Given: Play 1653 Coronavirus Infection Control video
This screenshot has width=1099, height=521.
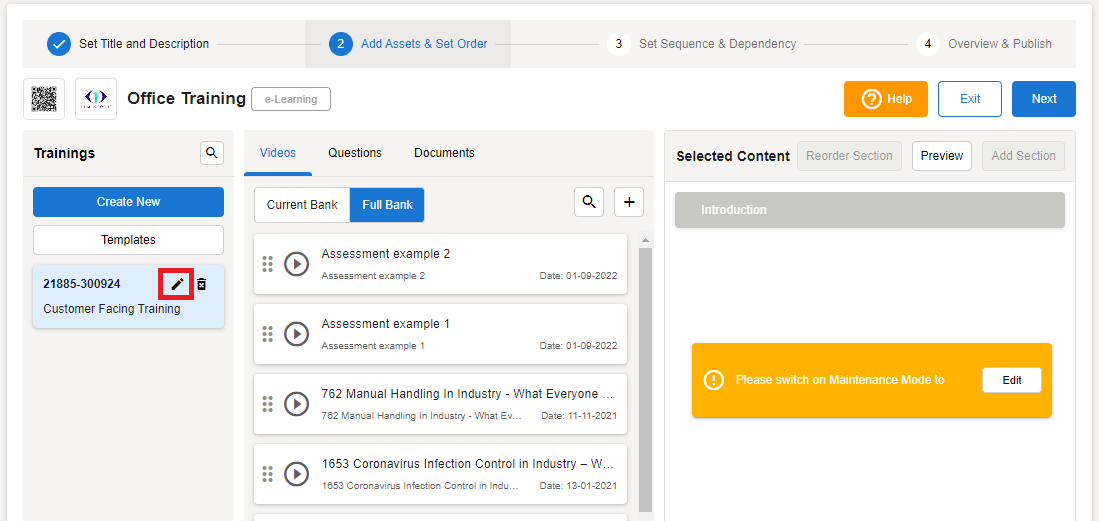Looking at the screenshot, I should click(x=296, y=474).
